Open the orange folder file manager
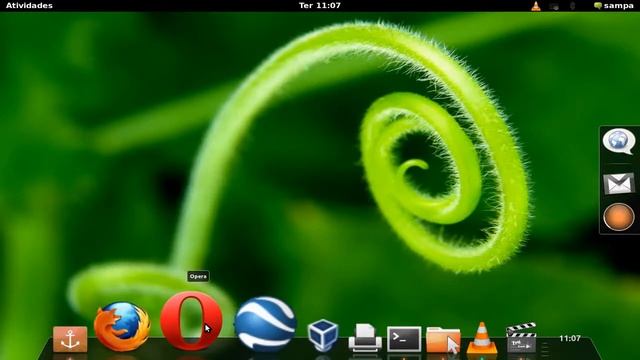 coord(443,339)
